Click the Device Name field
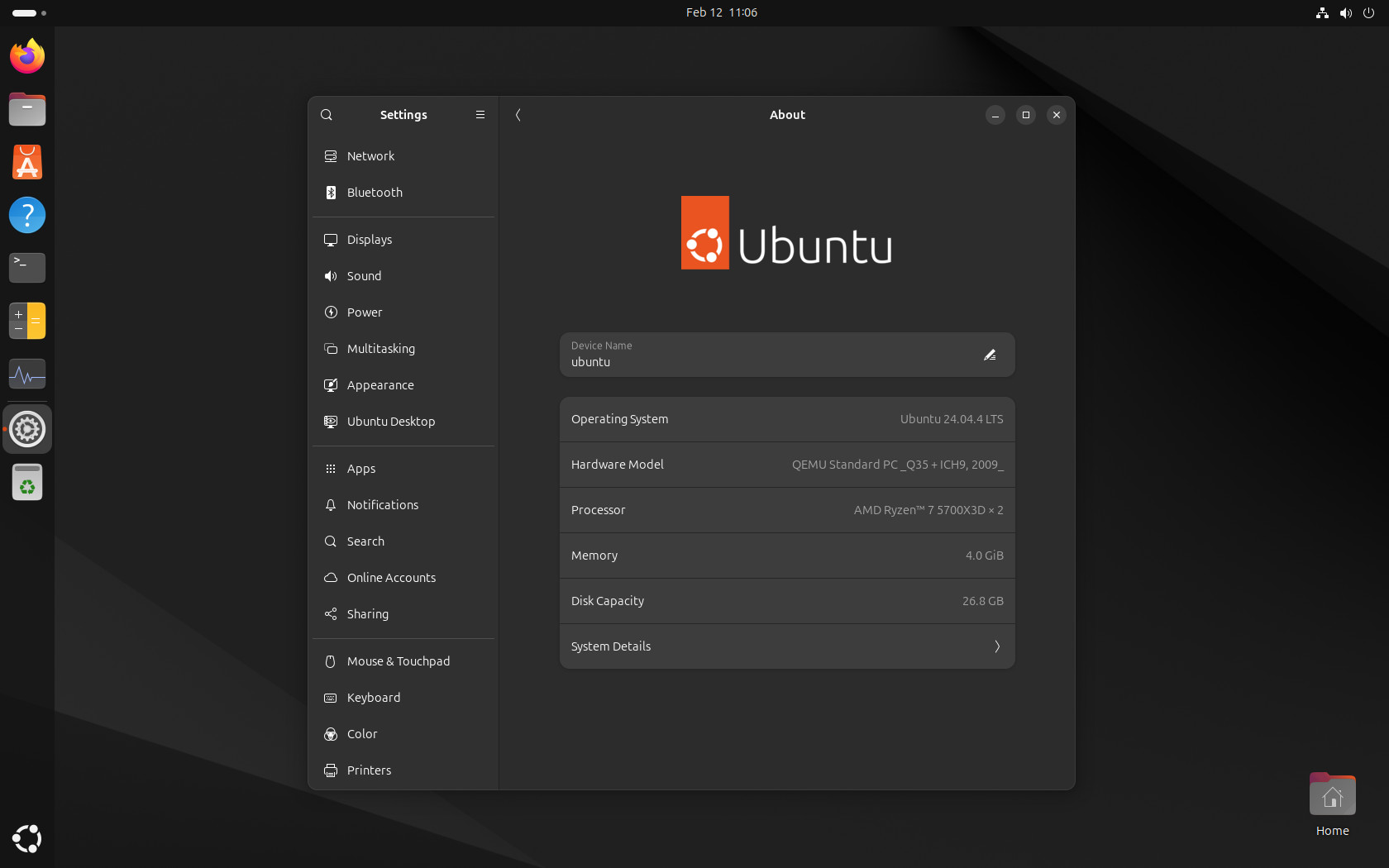Screen dimensions: 1389x868 pos(769,355)
